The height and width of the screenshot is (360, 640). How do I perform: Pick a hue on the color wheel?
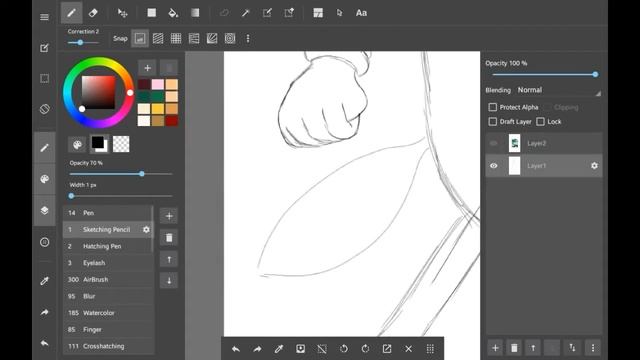pyautogui.click(x=98, y=93)
